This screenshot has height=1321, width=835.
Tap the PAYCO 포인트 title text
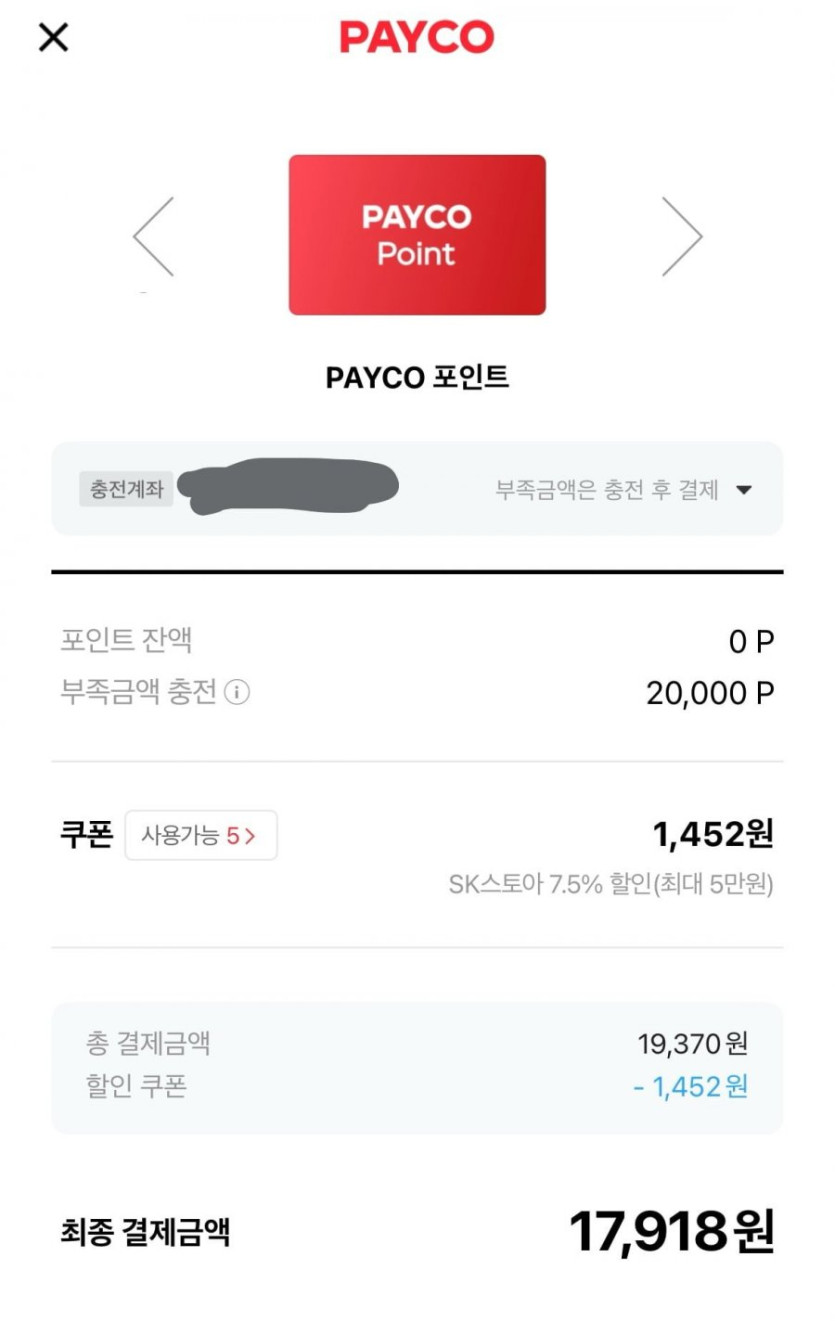click(x=417, y=377)
